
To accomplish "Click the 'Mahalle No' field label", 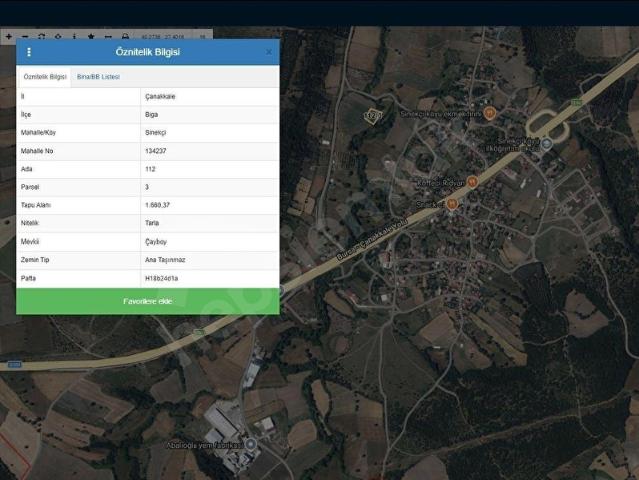I will tap(37, 151).
